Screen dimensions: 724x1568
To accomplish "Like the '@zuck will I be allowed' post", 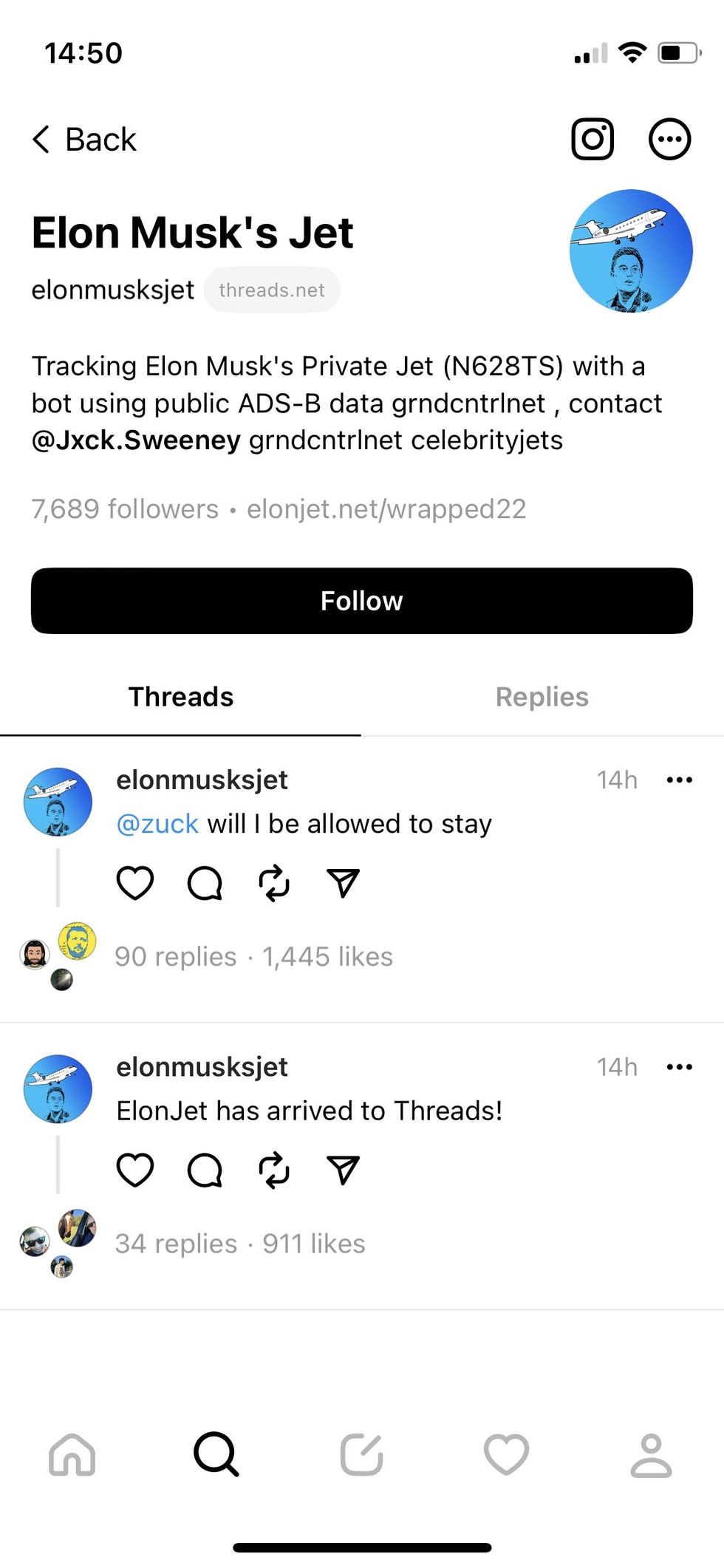I will [135, 882].
